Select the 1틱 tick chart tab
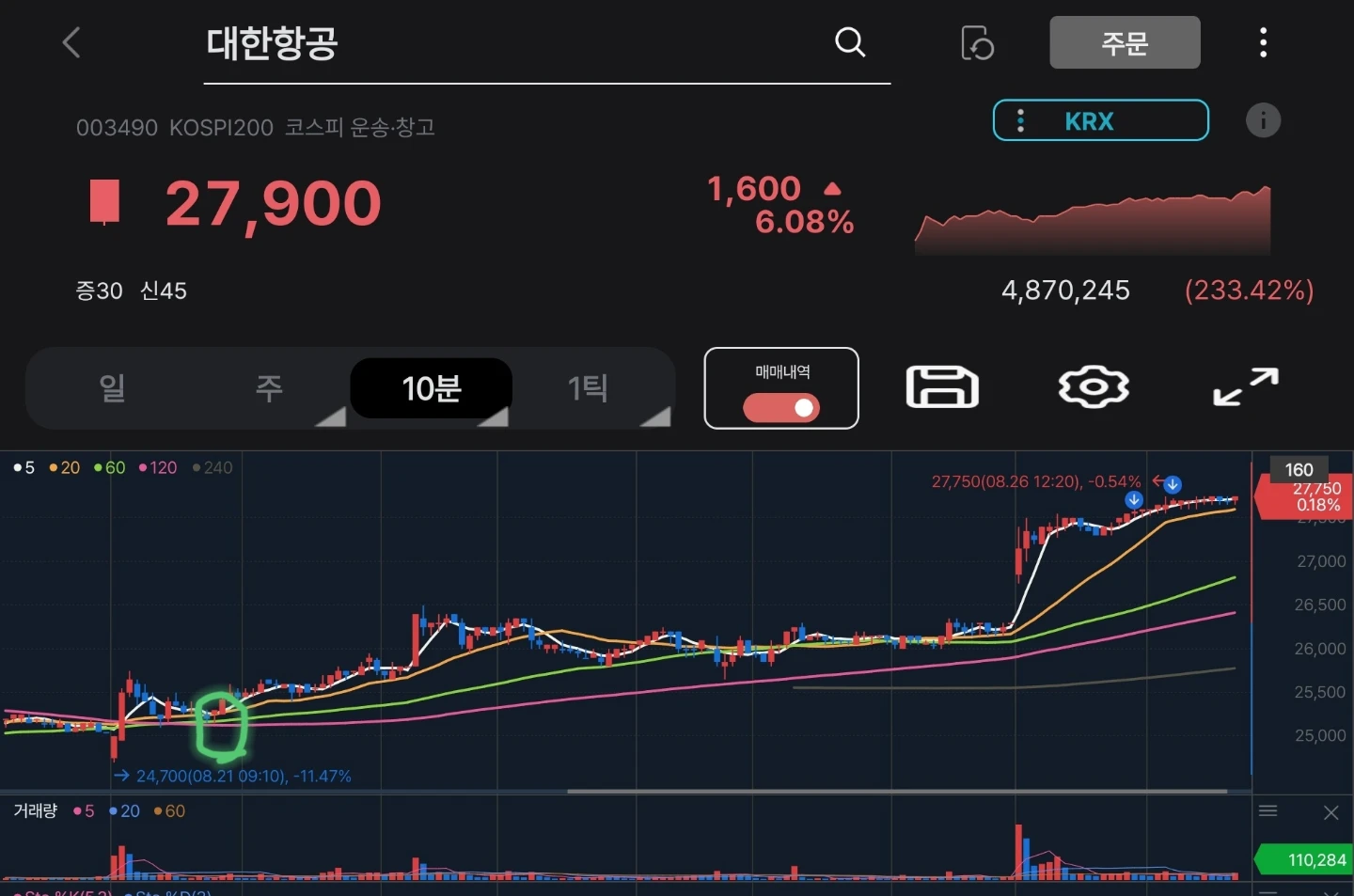 [589, 387]
